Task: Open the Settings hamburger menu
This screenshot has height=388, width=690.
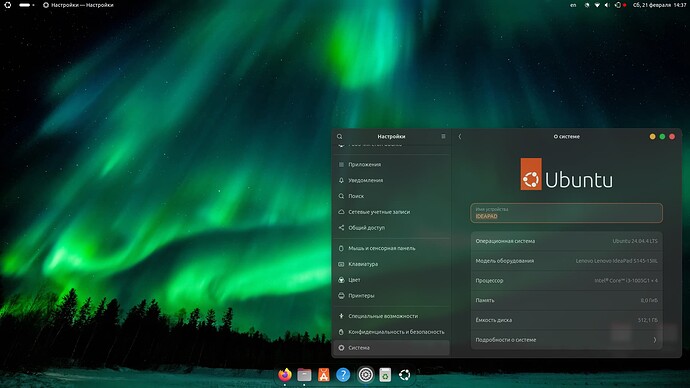Action: click(x=443, y=136)
